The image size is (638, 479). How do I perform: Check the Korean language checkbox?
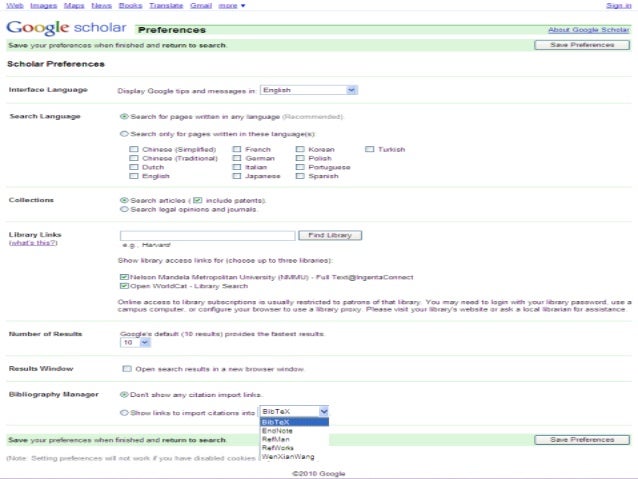(300, 149)
